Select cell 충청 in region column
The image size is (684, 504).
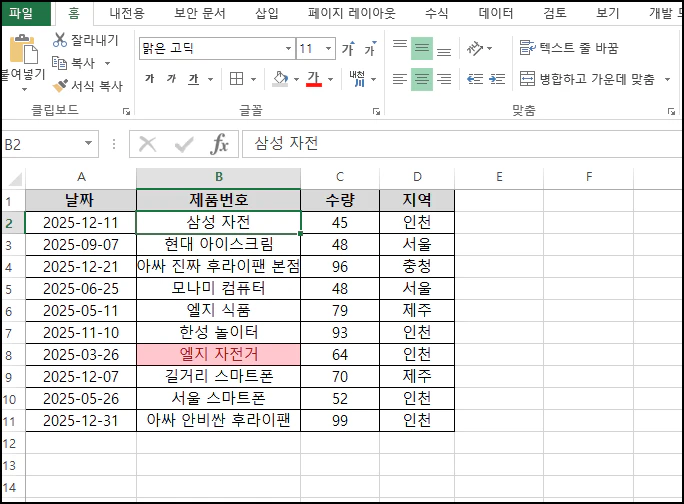pyautogui.click(x=417, y=266)
